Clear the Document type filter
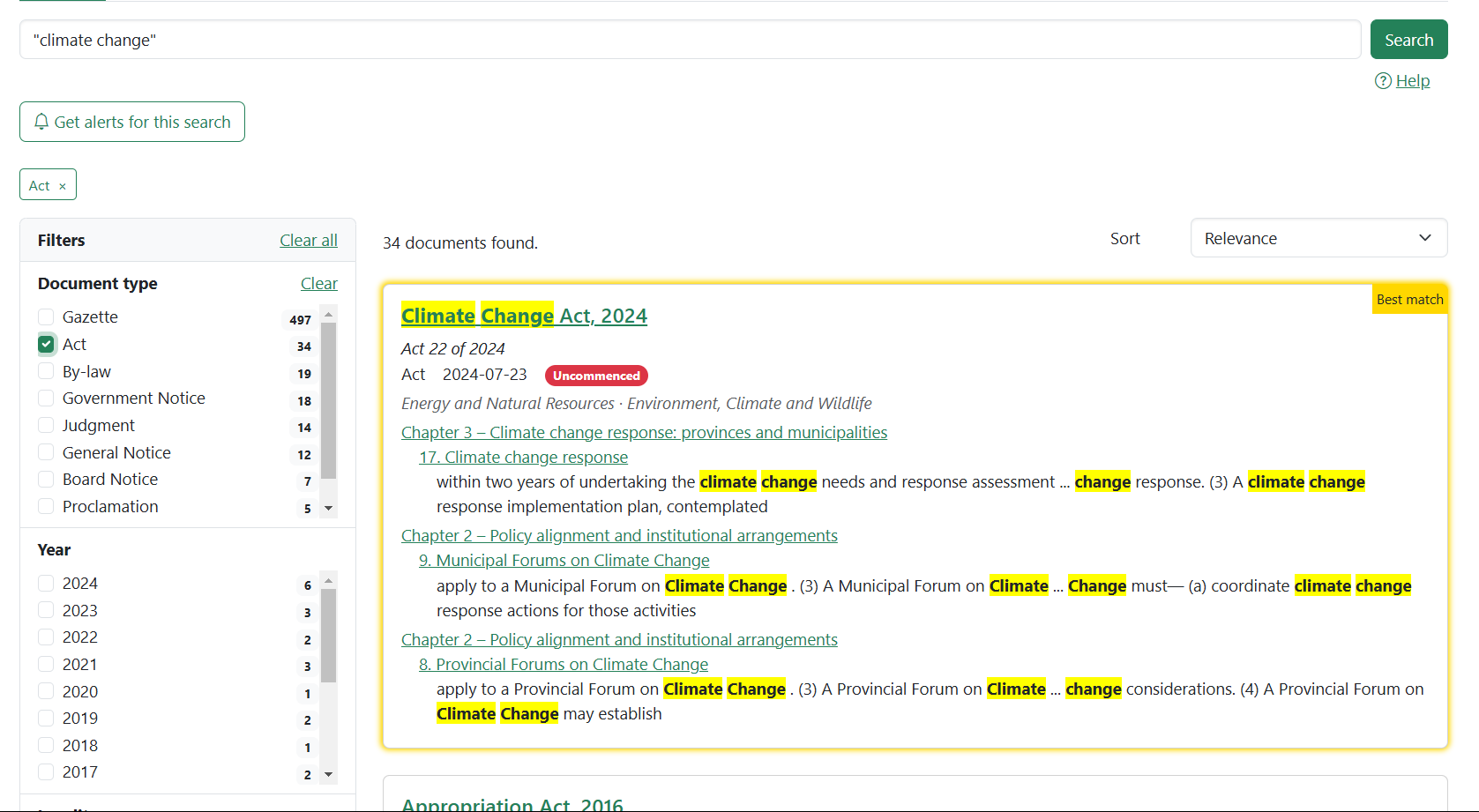 coord(318,284)
